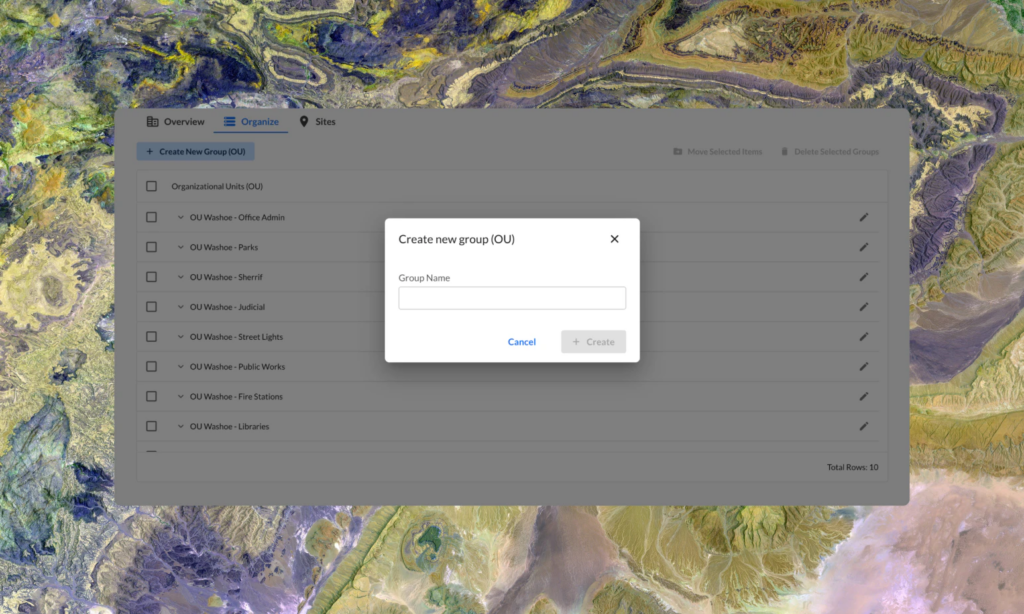Click inside the Group Name input field
Viewport: 1024px width, 614px height.
pyautogui.click(x=511, y=297)
